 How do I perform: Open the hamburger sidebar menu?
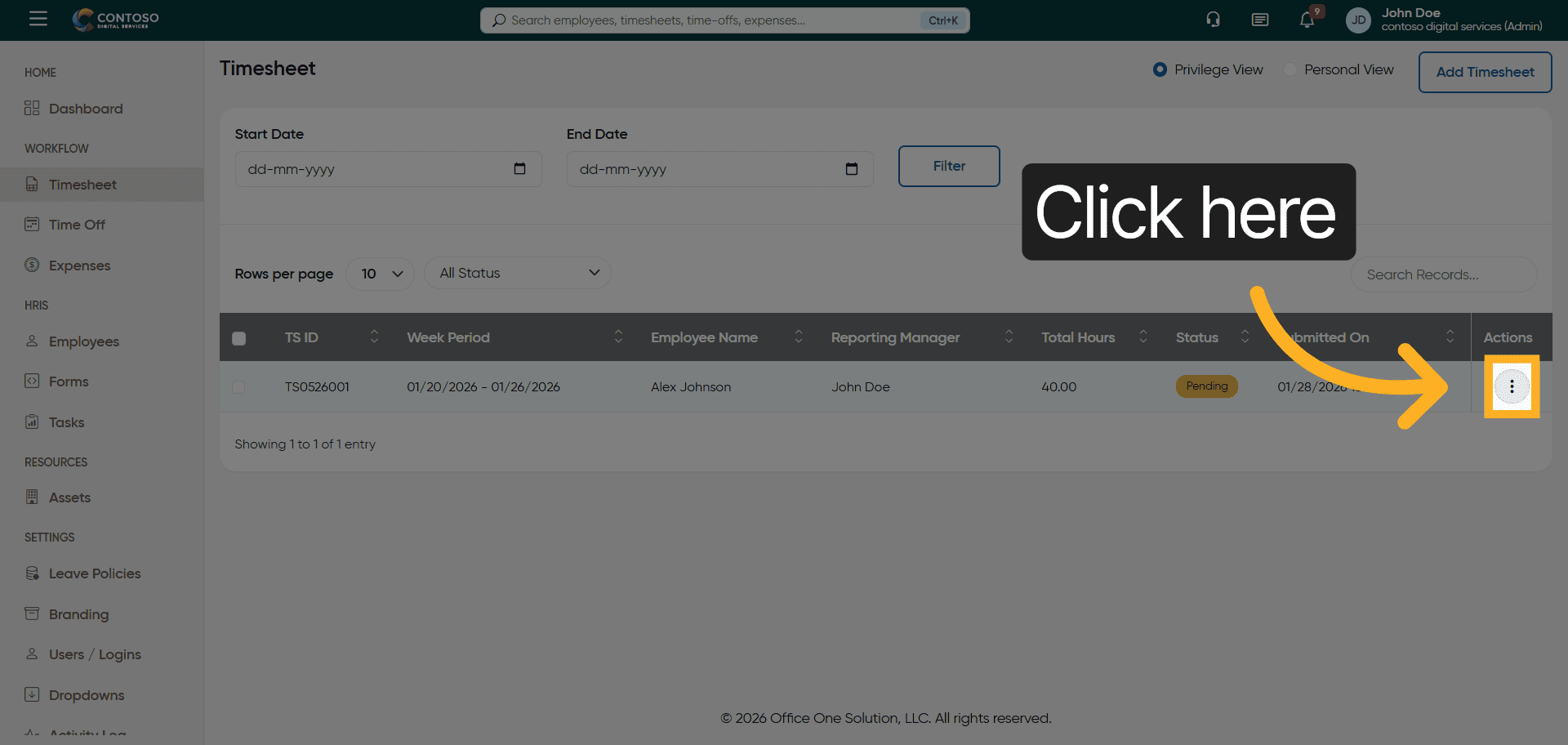click(x=38, y=19)
